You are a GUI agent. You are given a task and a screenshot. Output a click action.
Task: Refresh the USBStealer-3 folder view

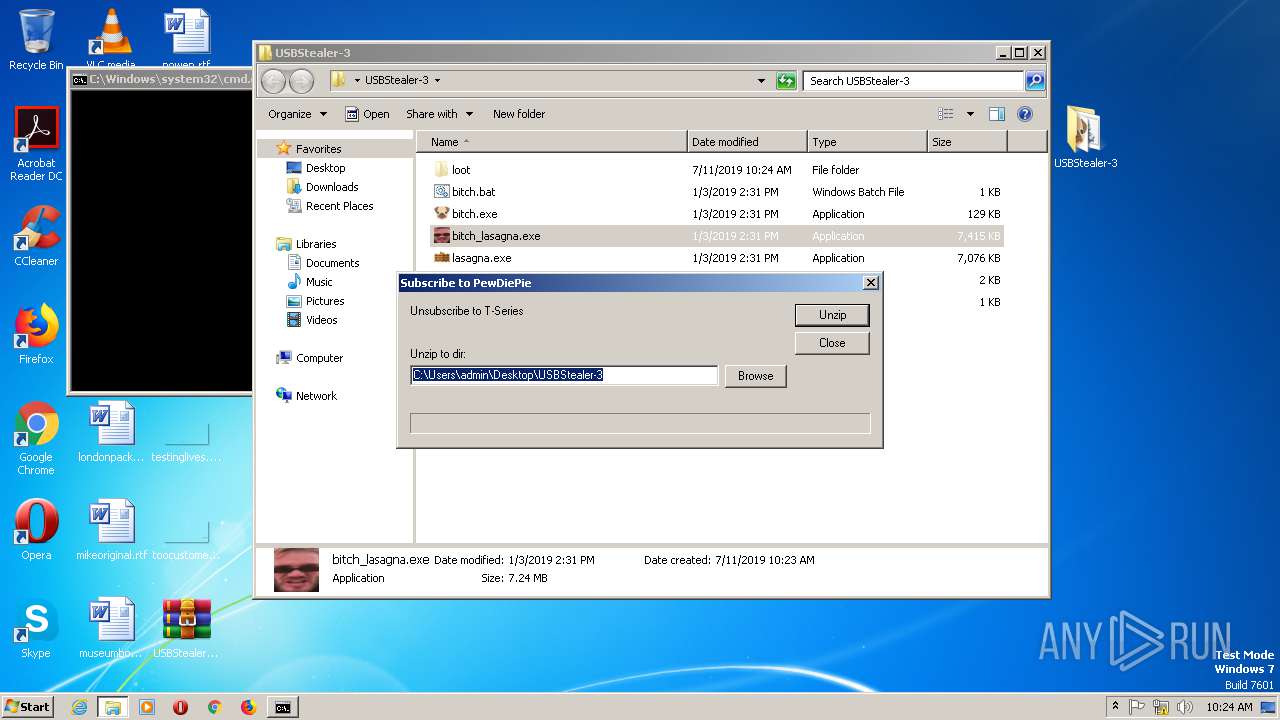[x=786, y=81]
